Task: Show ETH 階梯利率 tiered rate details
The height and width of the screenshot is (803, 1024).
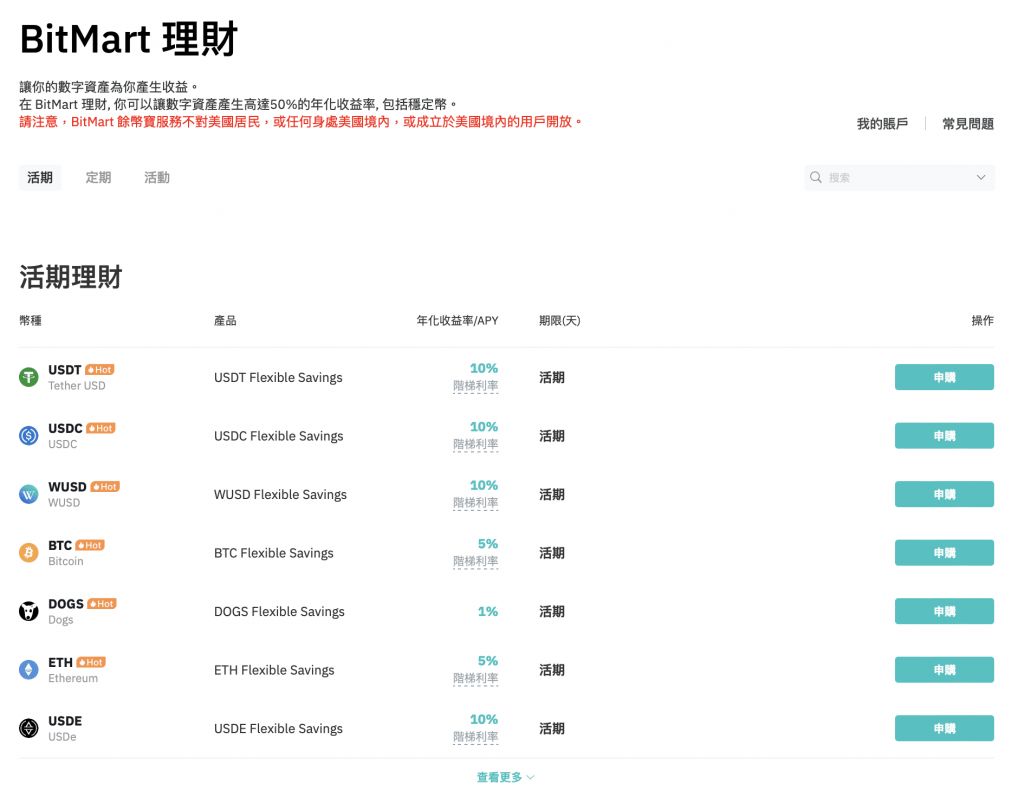Action: [x=475, y=679]
